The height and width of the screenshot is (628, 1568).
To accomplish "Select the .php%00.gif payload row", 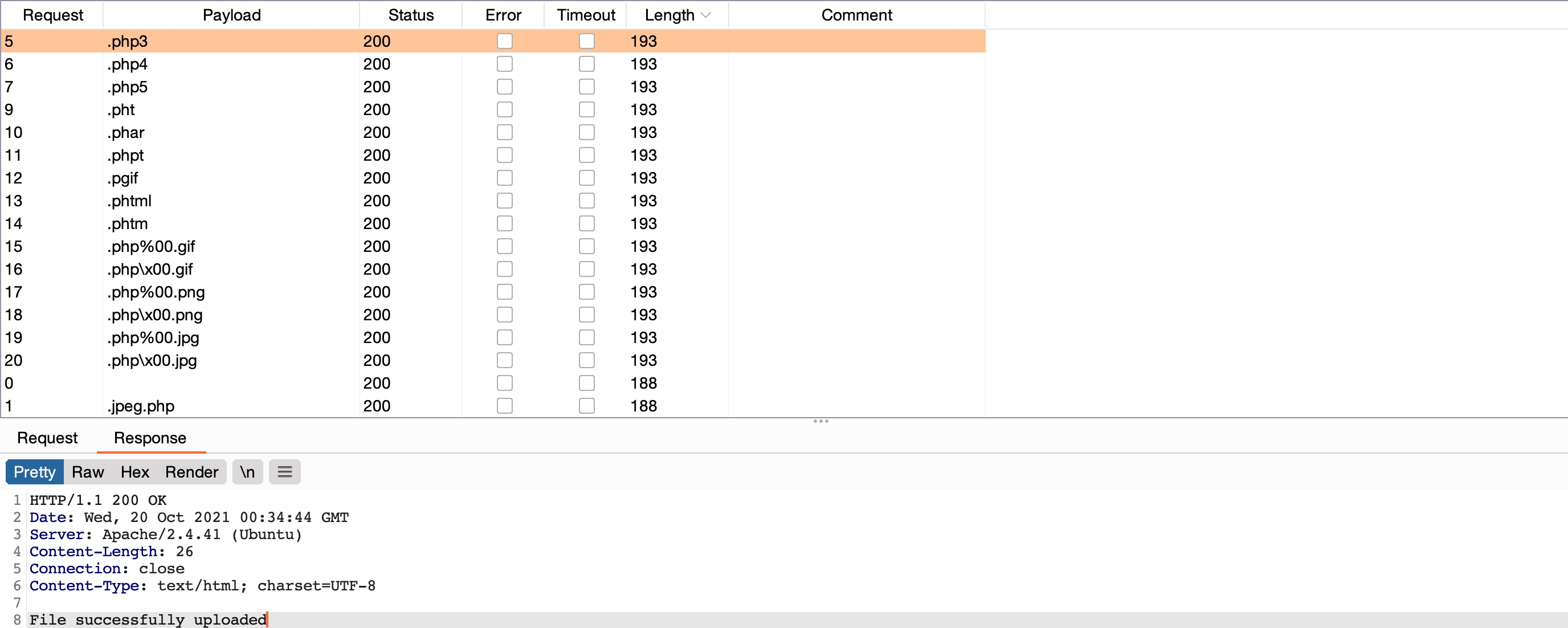I will click(152, 246).
